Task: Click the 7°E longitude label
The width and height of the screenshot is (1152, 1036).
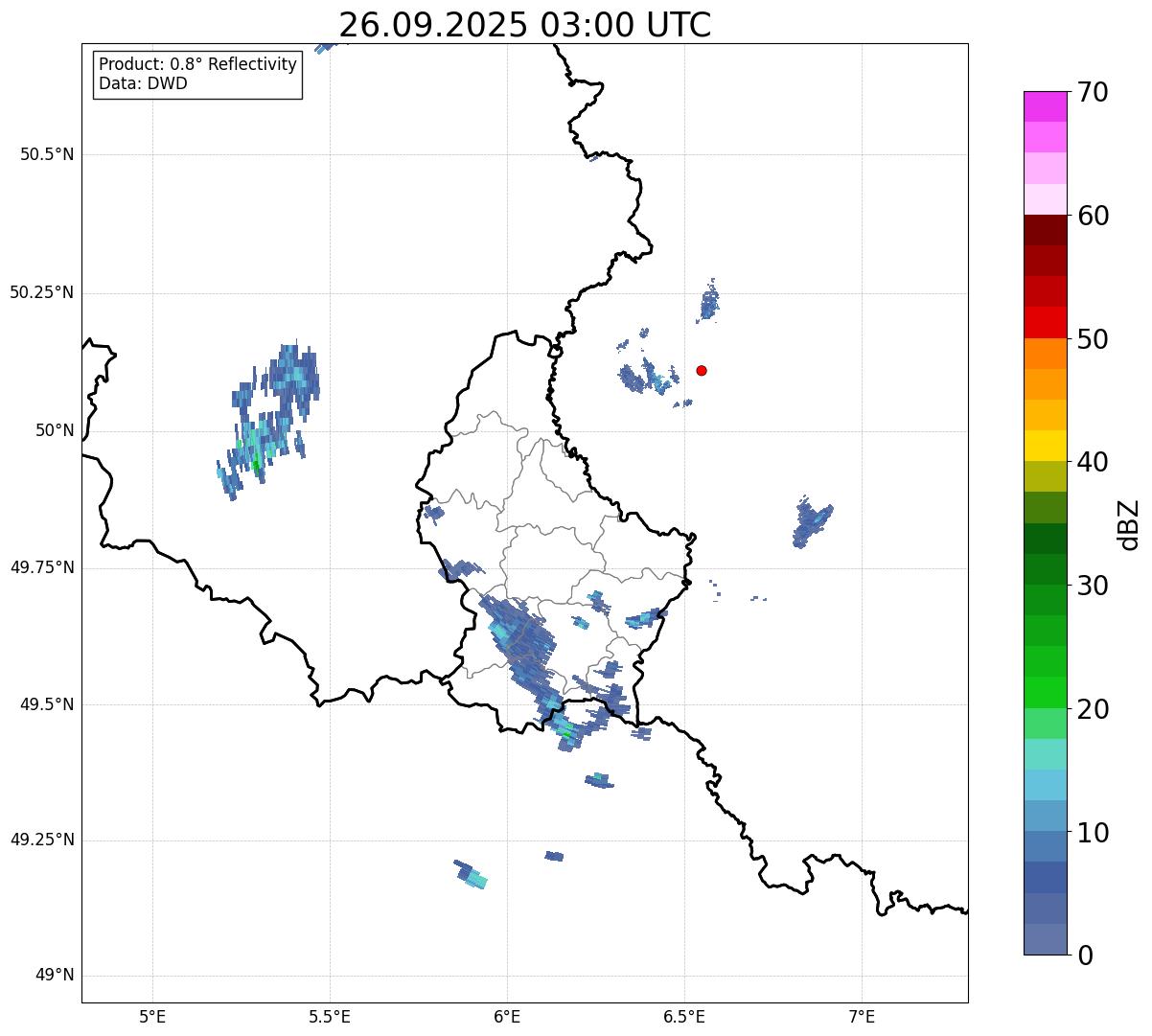Action: click(x=862, y=1016)
